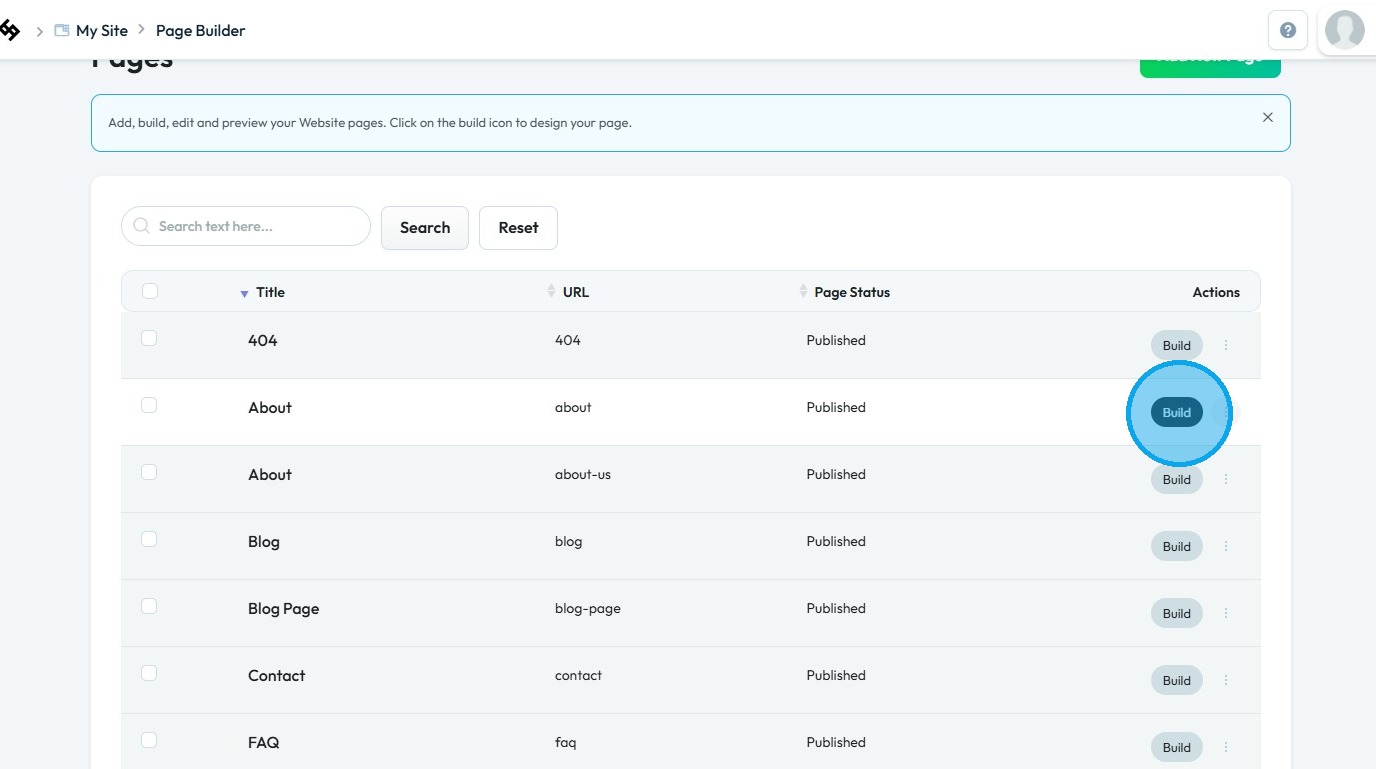Click the Search button

[425, 228]
